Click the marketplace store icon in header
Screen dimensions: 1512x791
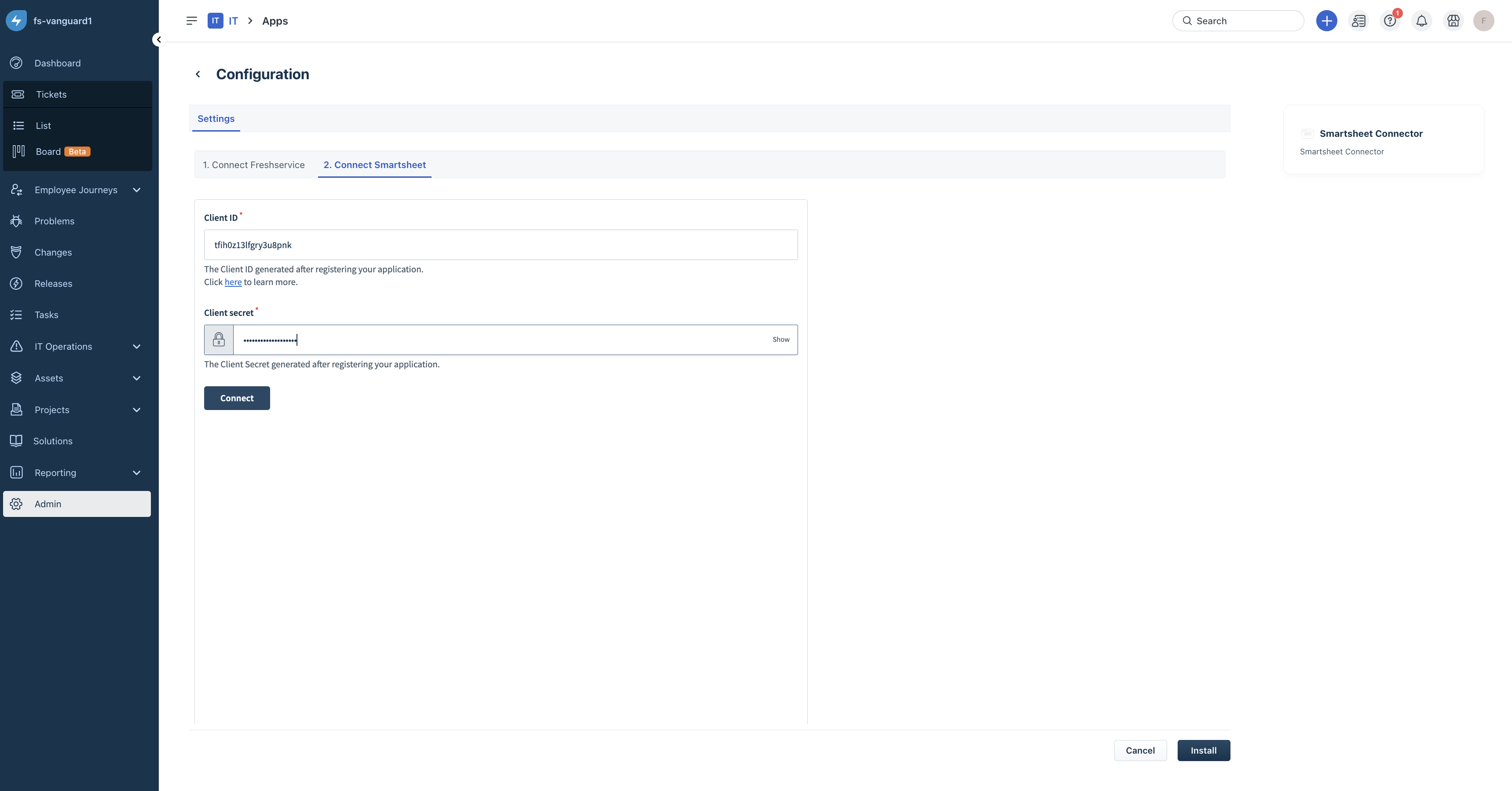pyautogui.click(x=1453, y=21)
